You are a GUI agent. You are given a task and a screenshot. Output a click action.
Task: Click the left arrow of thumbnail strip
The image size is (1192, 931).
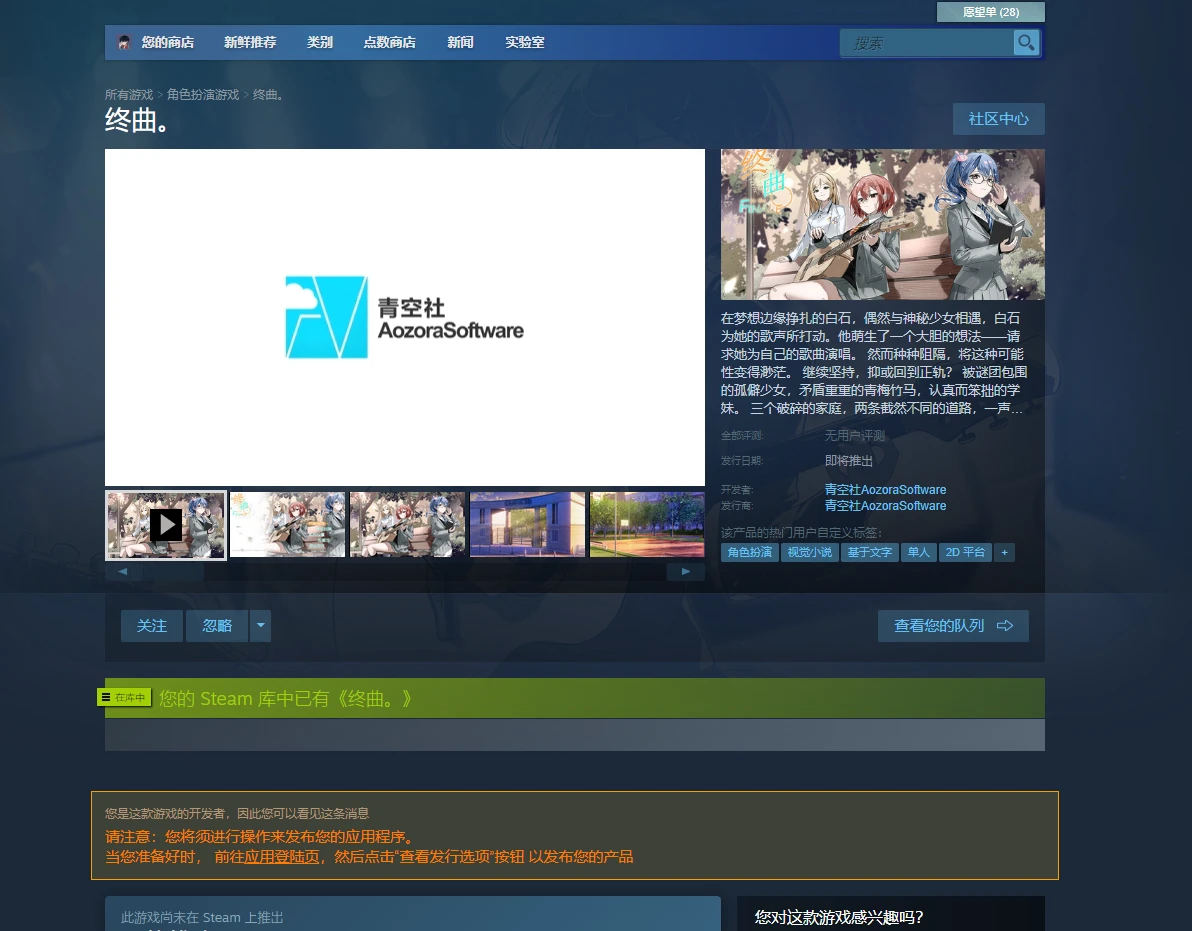click(x=123, y=572)
